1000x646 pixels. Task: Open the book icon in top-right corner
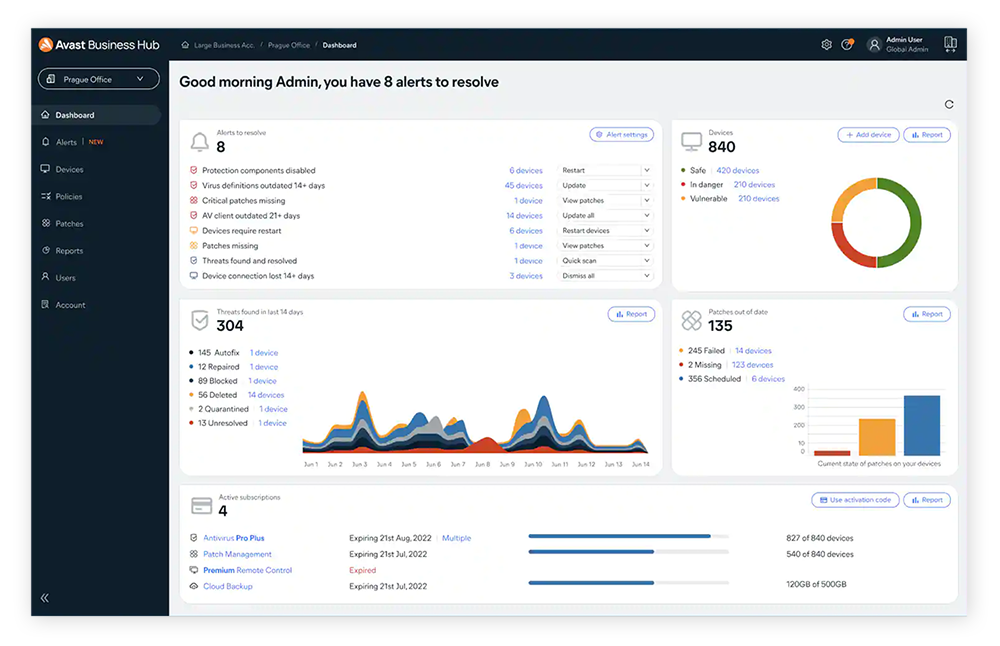pyautogui.click(x=949, y=45)
